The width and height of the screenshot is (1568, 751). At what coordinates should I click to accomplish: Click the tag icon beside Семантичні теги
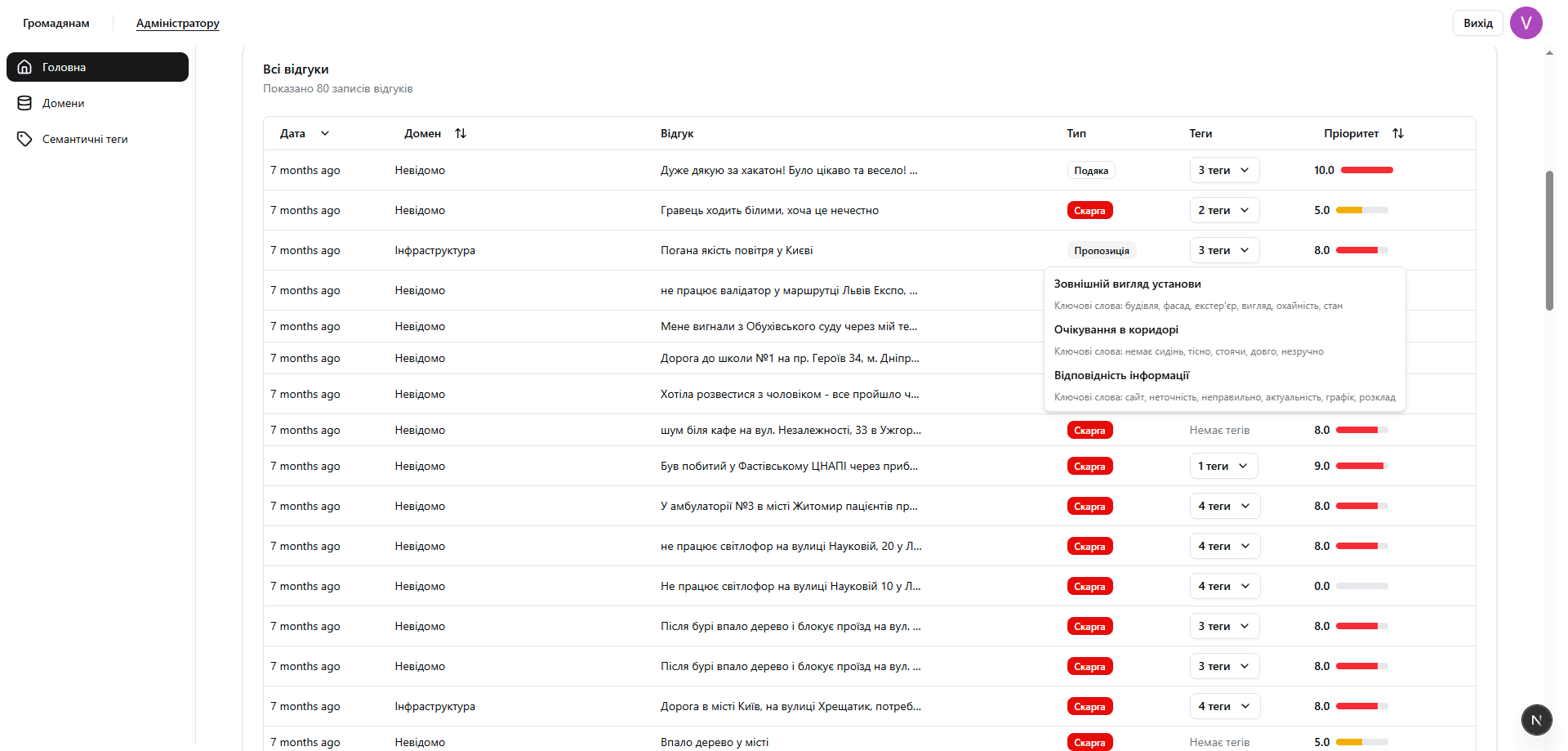coord(24,139)
